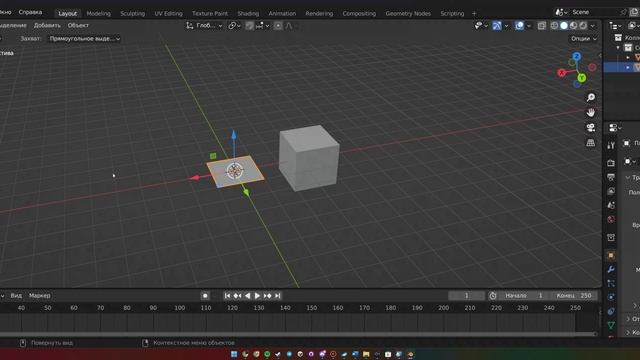Switch to solid viewport shading
Viewport: 640px width, 360px height.
[564, 26]
